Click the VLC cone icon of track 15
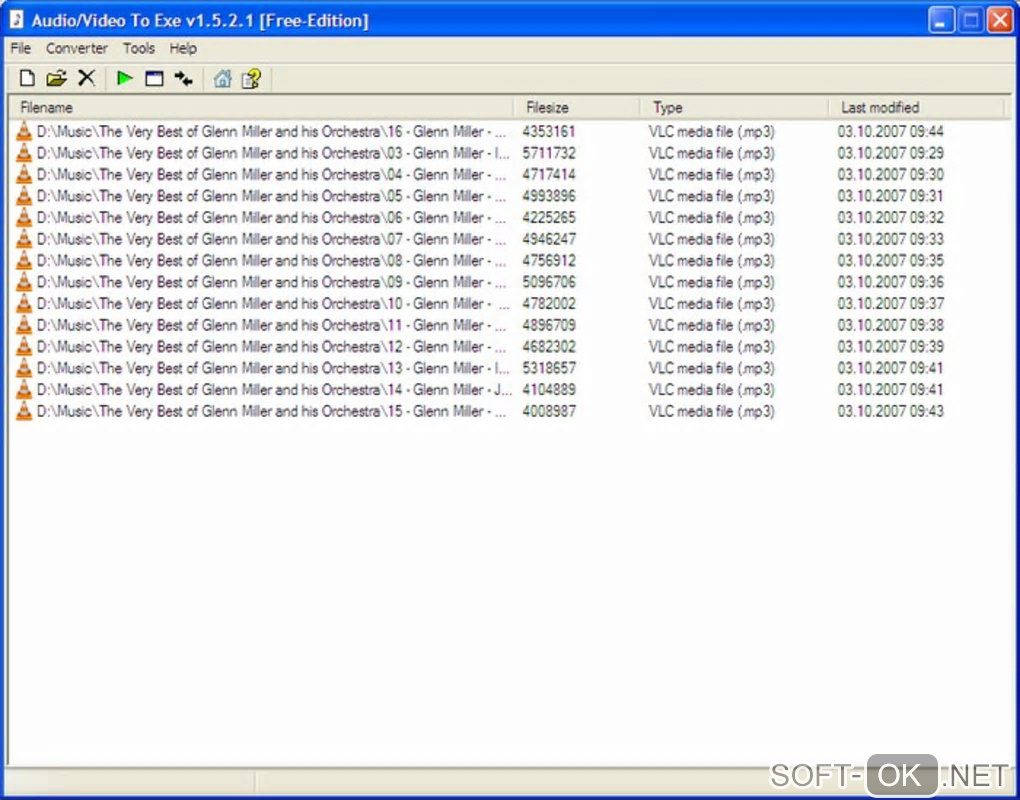 pos(23,410)
